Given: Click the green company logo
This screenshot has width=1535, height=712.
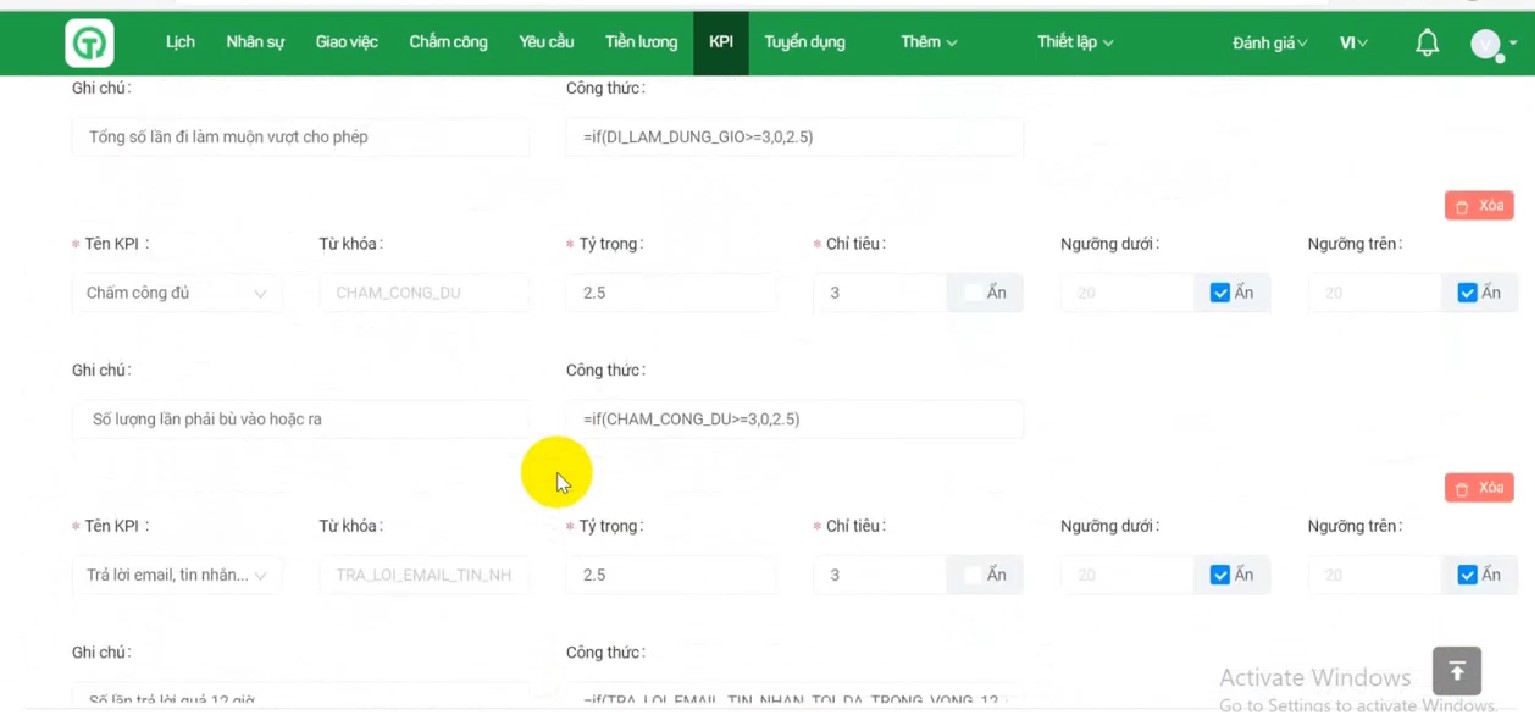Looking at the screenshot, I should coord(89,43).
